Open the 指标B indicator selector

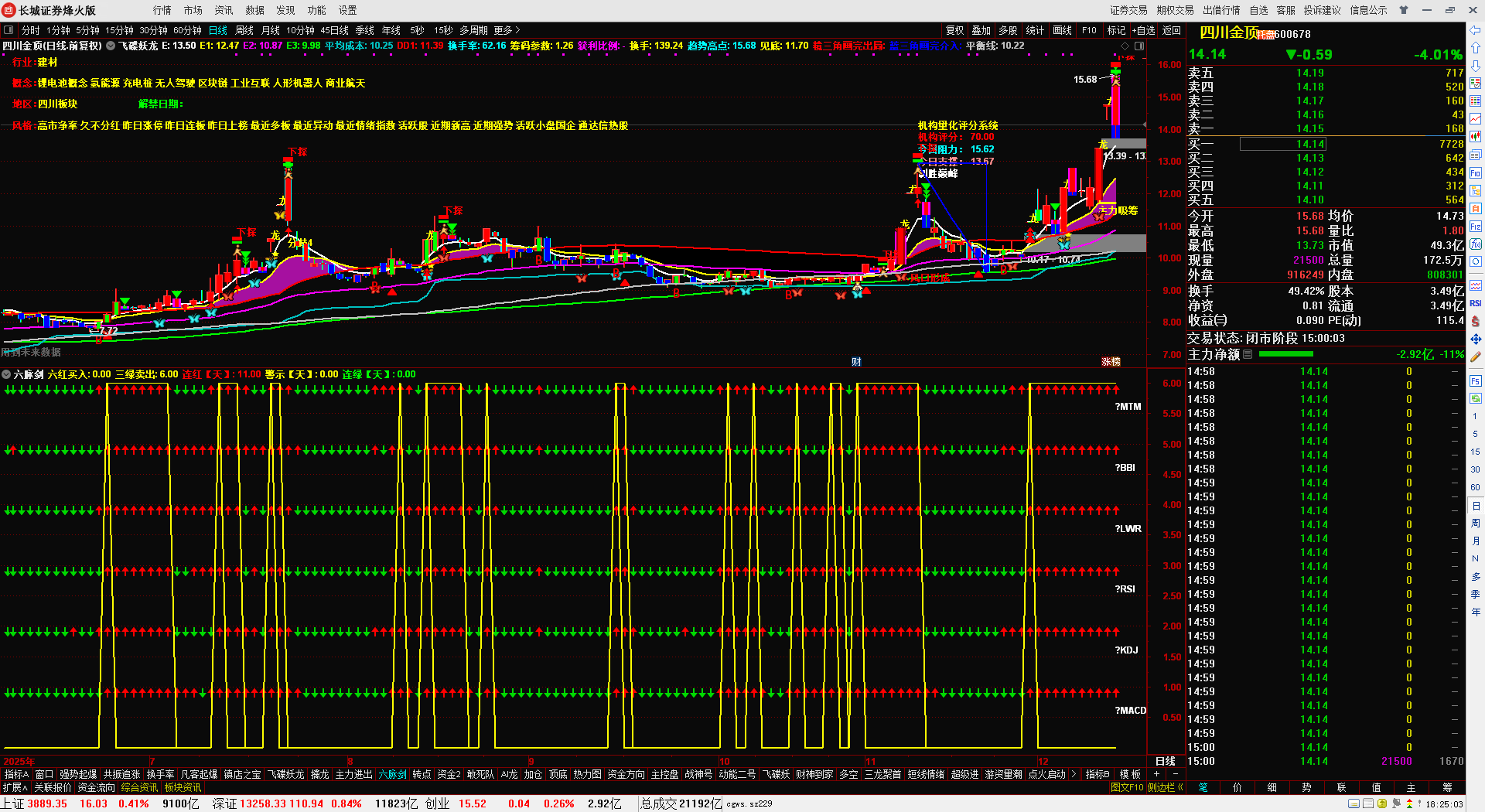[x=1098, y=774]
